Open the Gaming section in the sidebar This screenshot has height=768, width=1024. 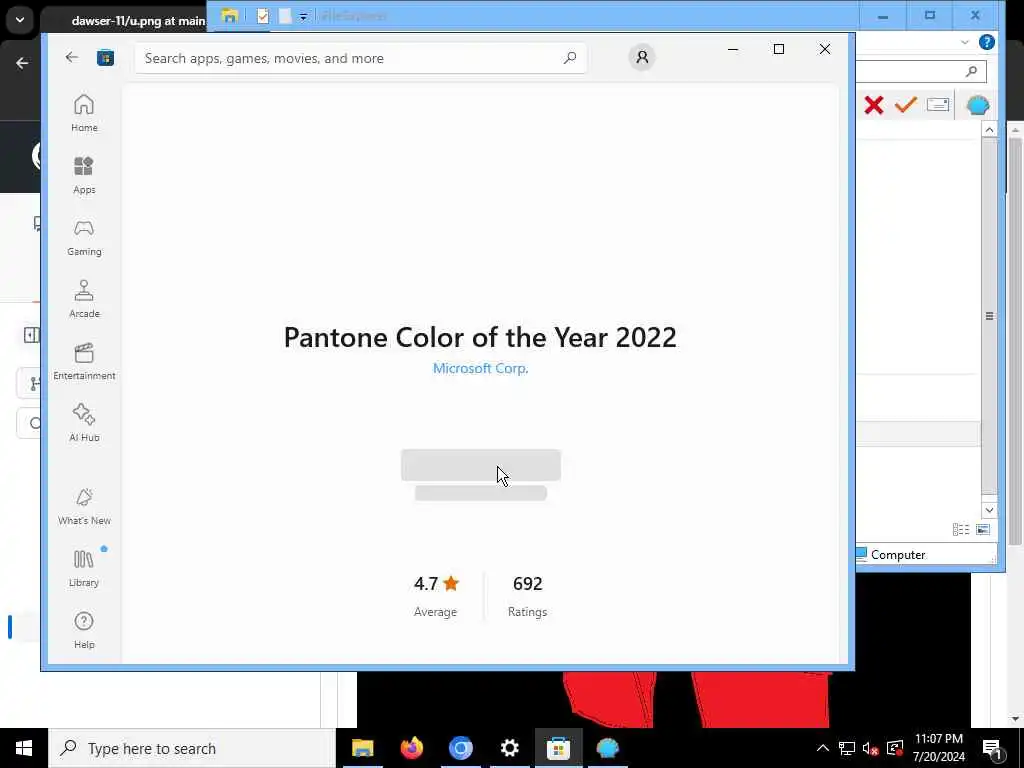(84, 237)
